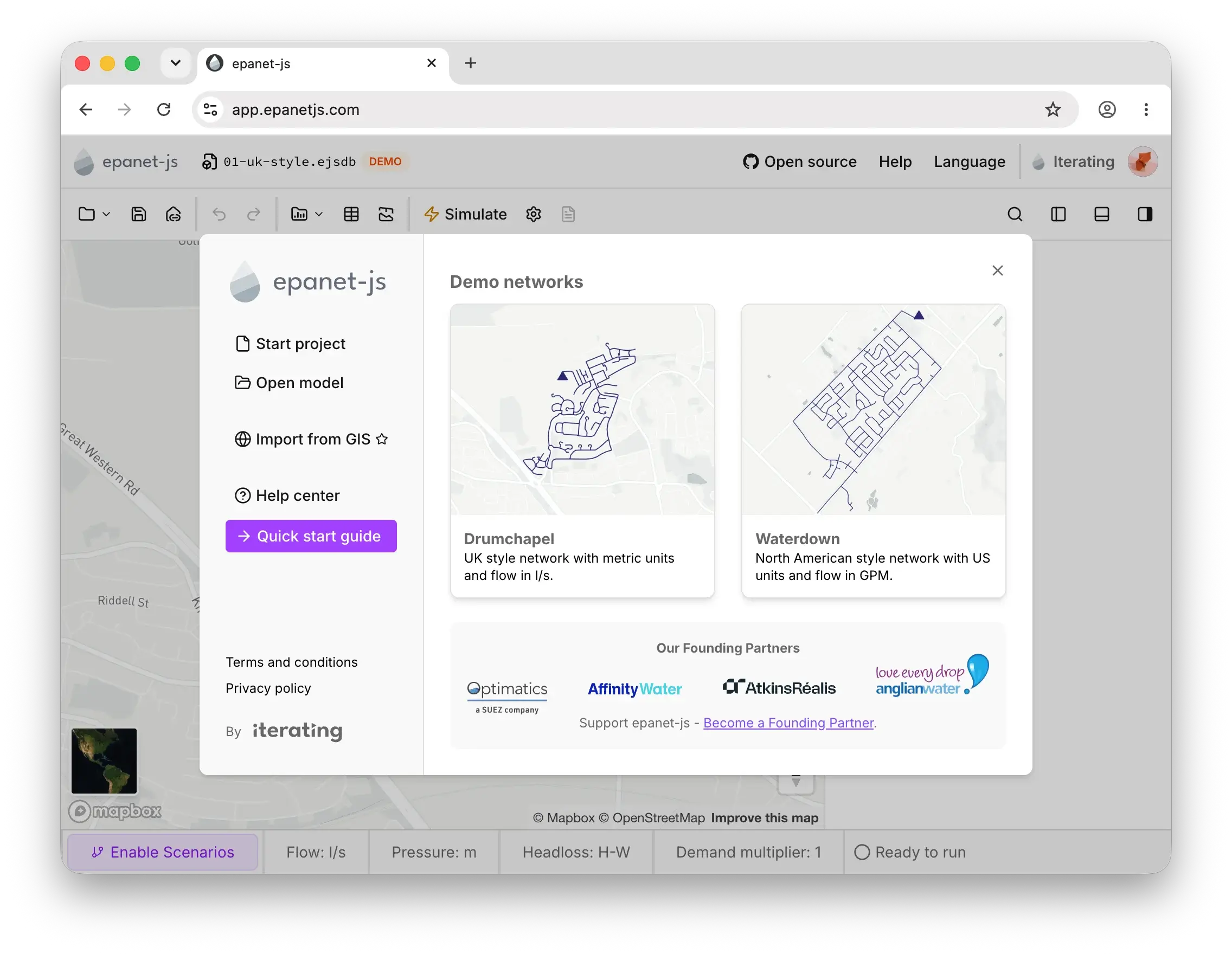Open the chart folder import icon
The image size is (1232, 954).
pos(299,214)
